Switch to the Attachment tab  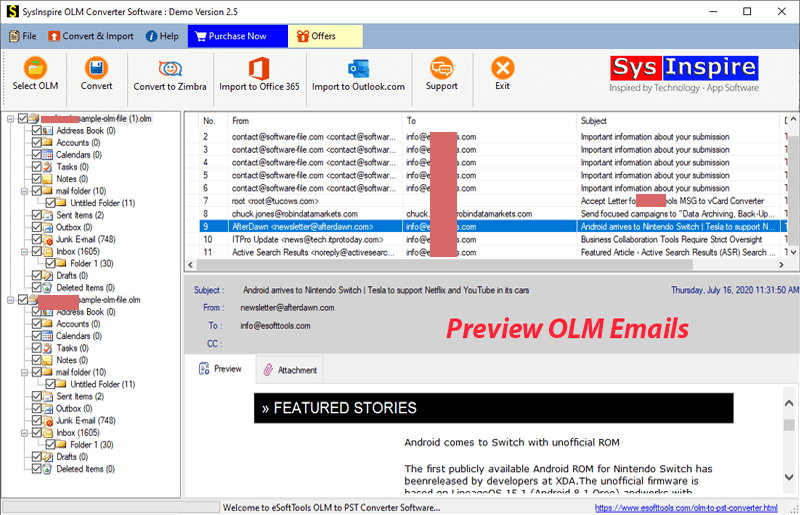pyautogui.click(x=290, y=370)
